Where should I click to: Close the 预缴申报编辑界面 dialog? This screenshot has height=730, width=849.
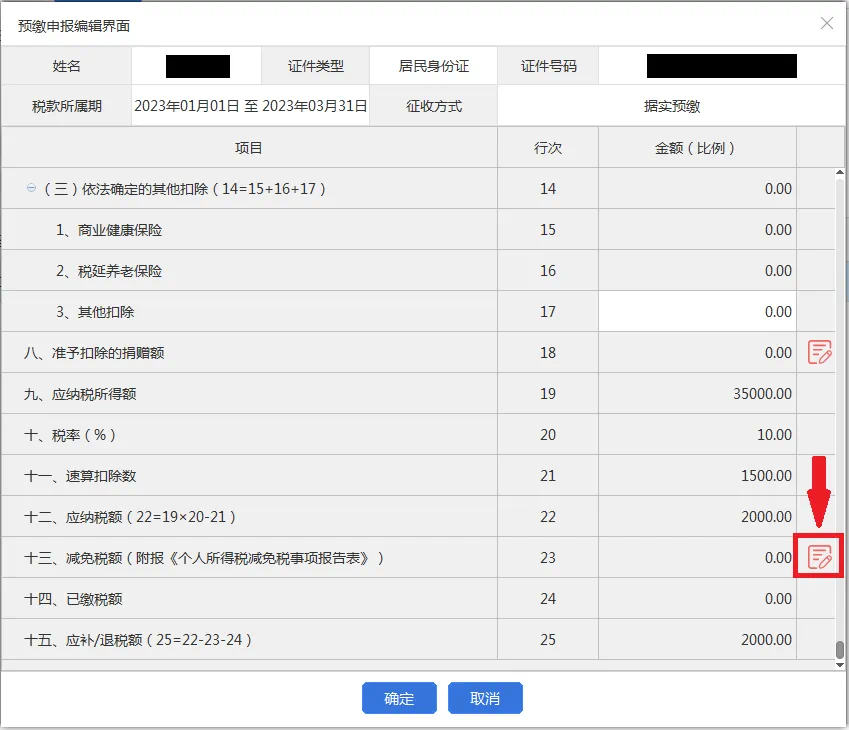(x=827, y=23)
